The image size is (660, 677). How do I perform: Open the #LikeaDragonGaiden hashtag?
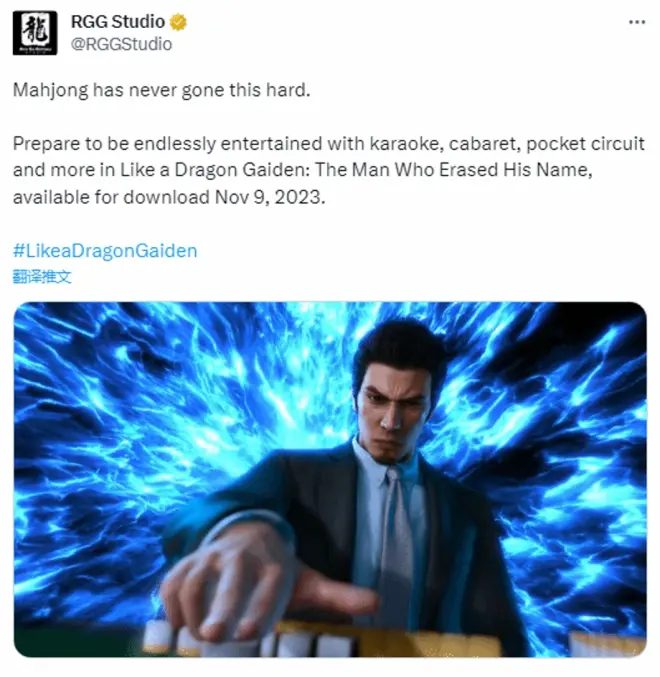pos(105,251)
